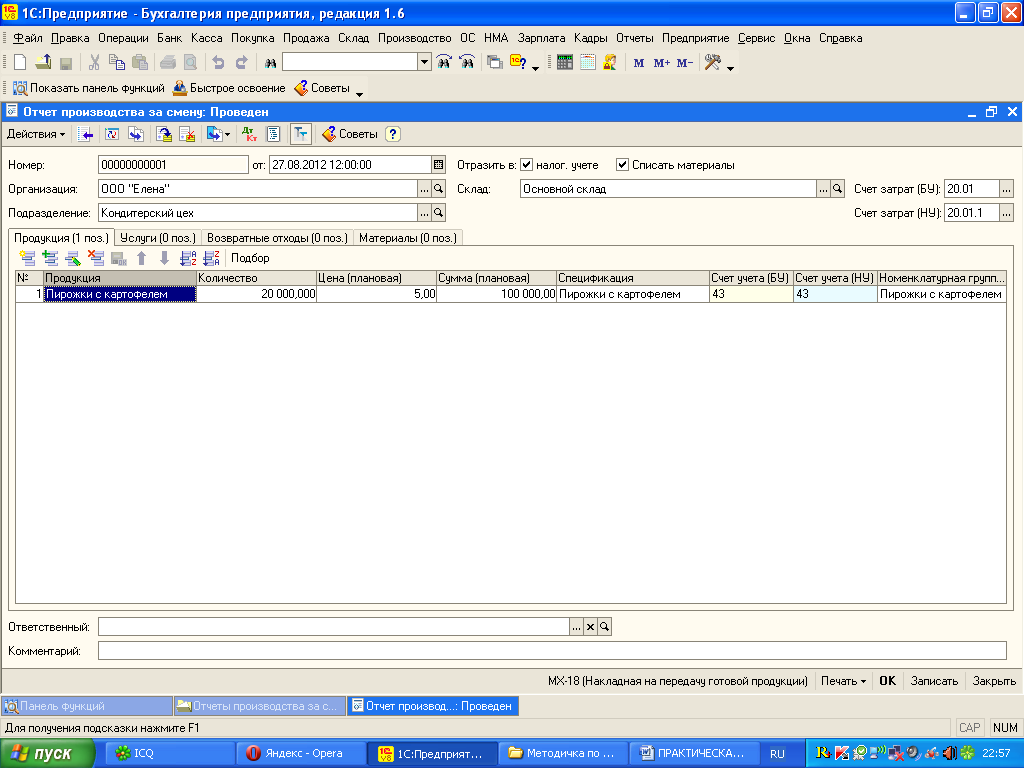The height and width of the screenshot is (768, 1024).
Task: Switch to the Услуги (0 поз.) tab
Action: coord(158,238)
